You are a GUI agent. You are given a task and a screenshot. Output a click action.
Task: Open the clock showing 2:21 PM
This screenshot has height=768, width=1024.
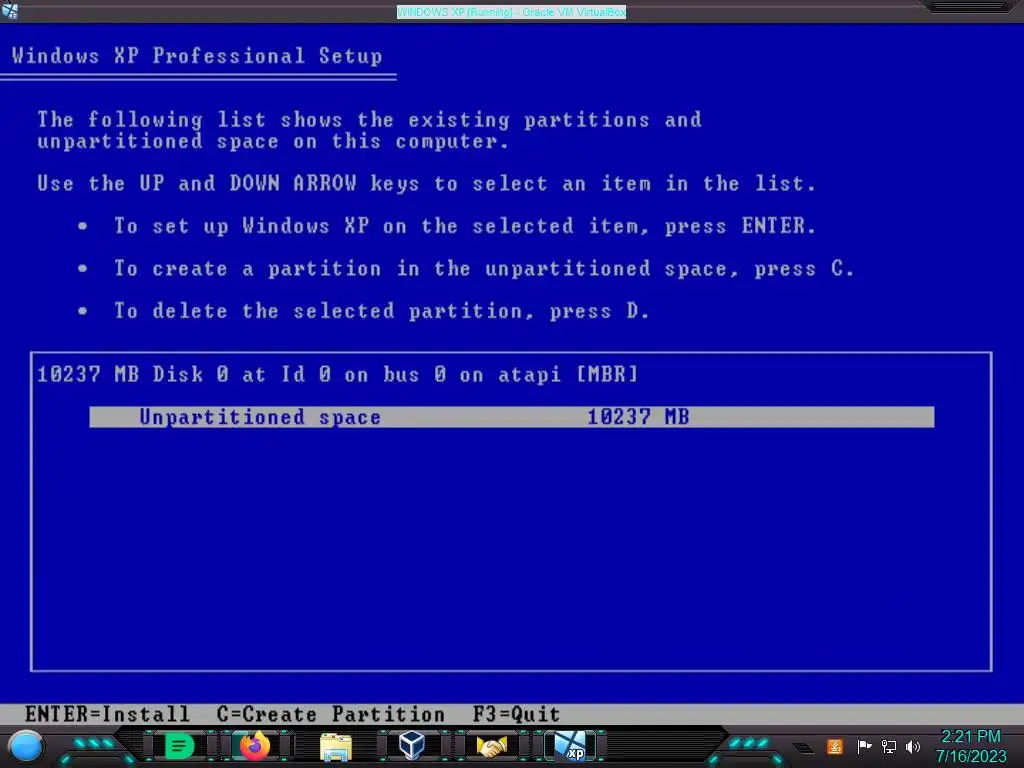970,746
